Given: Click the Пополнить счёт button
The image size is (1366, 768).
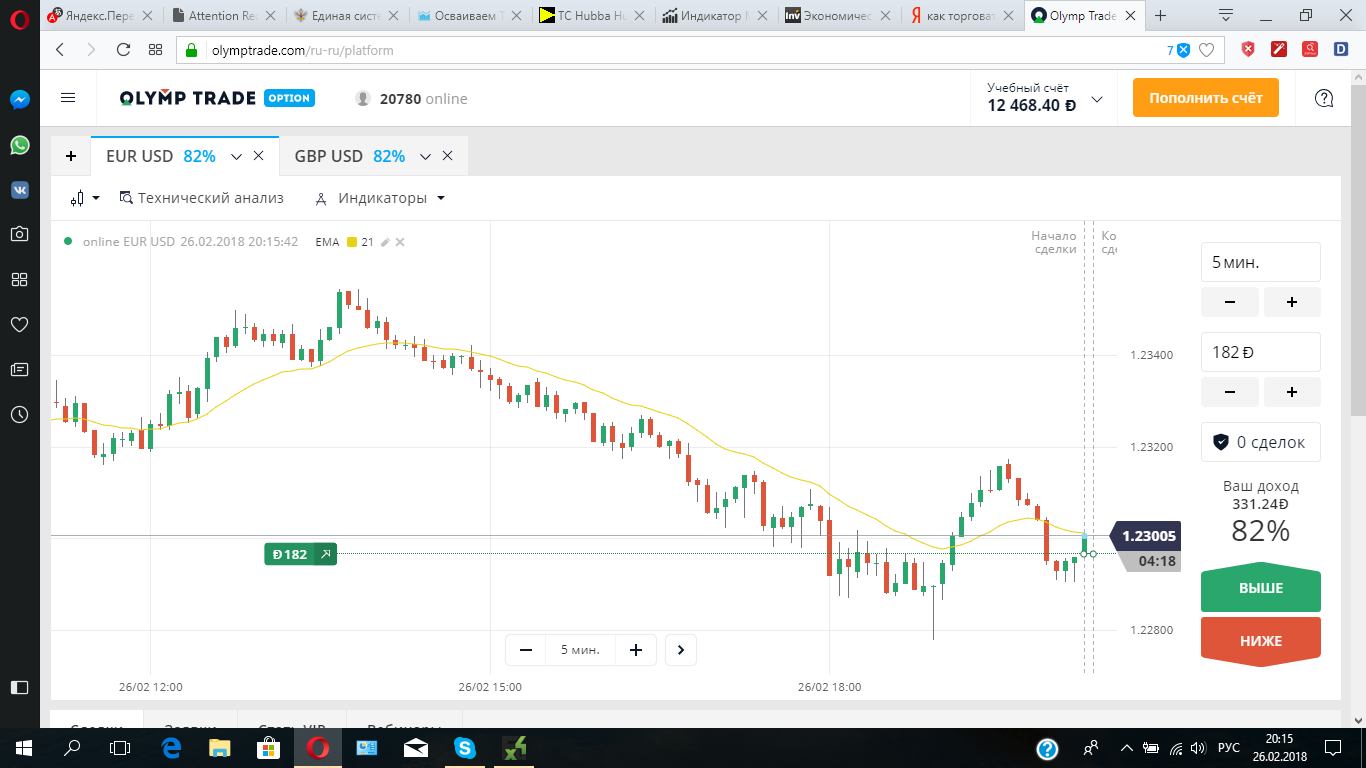Looking at the screenshot, I should (1206, 98).
